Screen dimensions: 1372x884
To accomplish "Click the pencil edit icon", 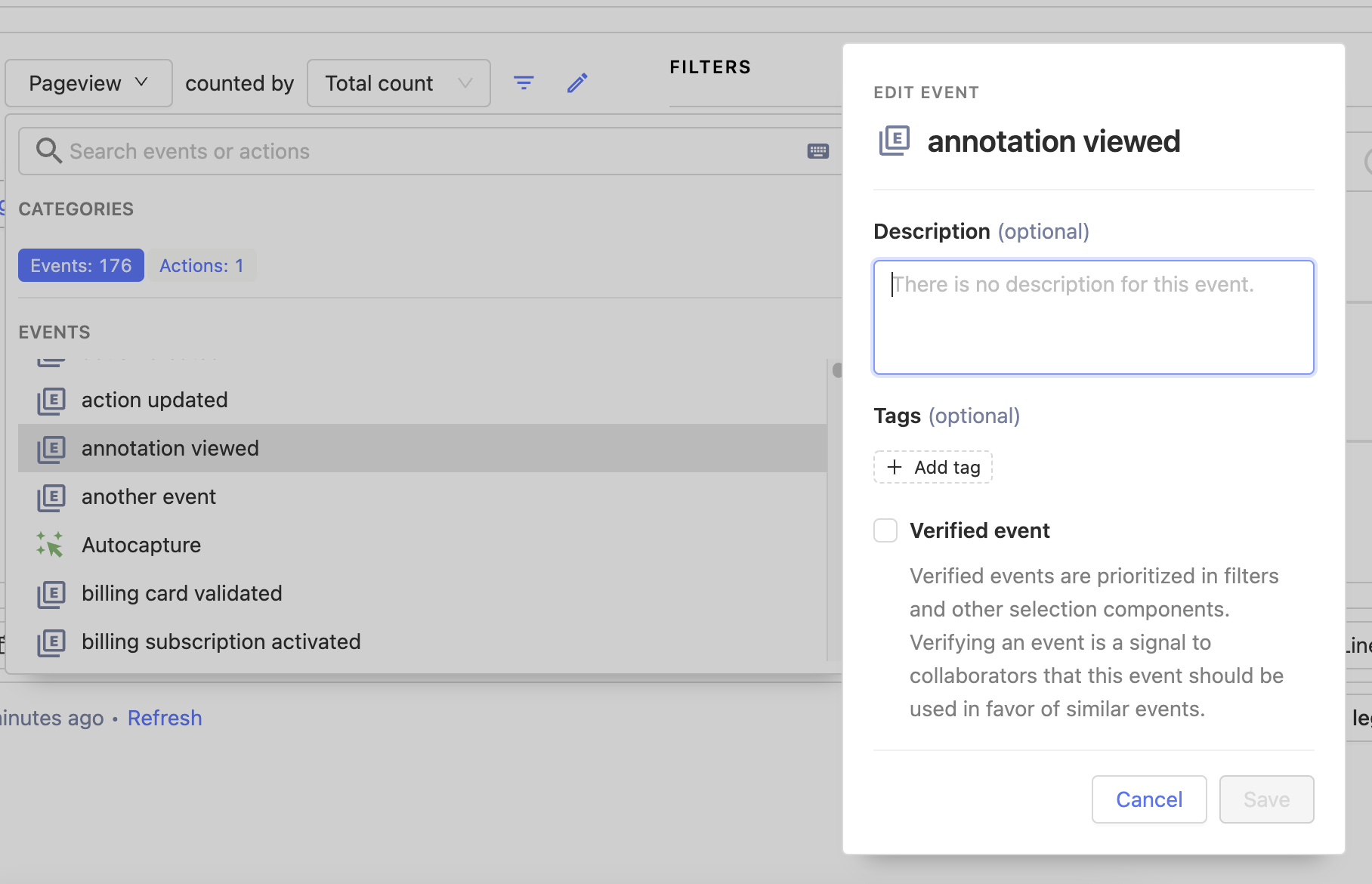I will [577, 83].
